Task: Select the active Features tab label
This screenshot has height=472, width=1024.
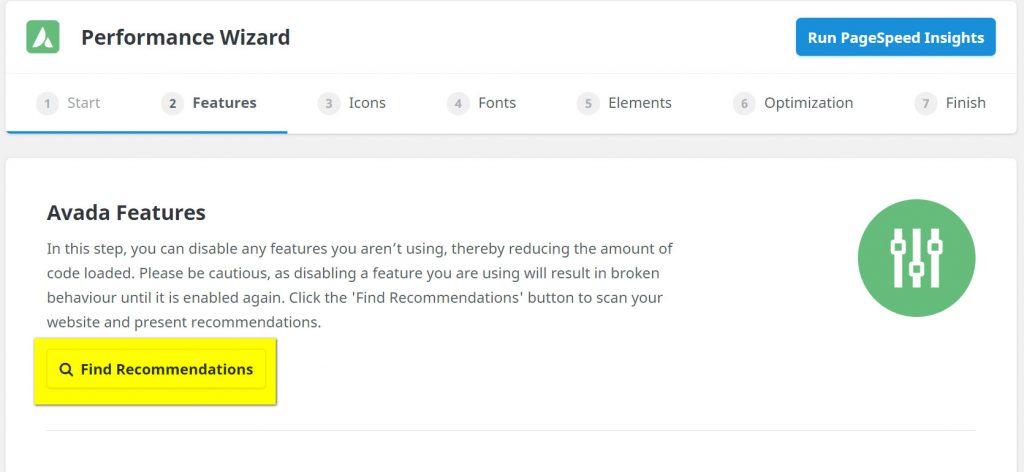Action: point(224,103)
